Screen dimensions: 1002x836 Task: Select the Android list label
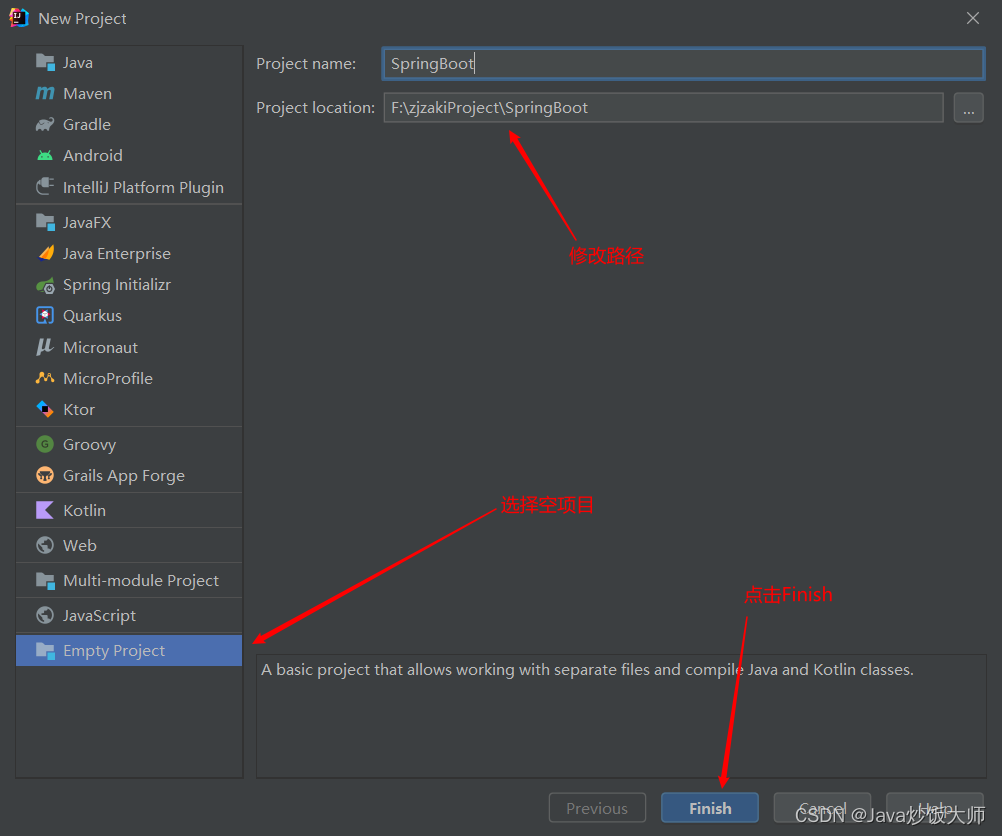coord(93,155)
